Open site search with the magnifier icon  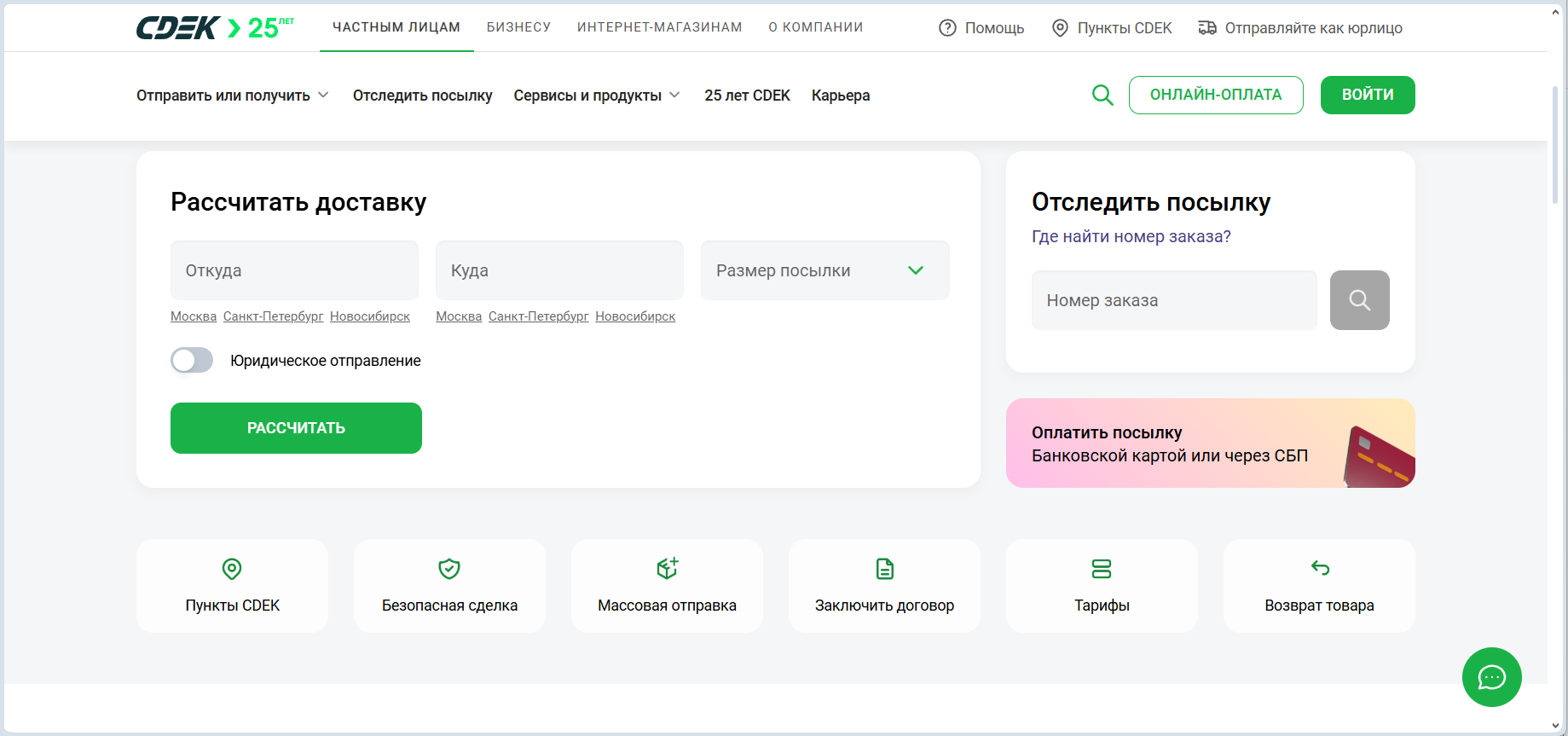[1102, 95]
